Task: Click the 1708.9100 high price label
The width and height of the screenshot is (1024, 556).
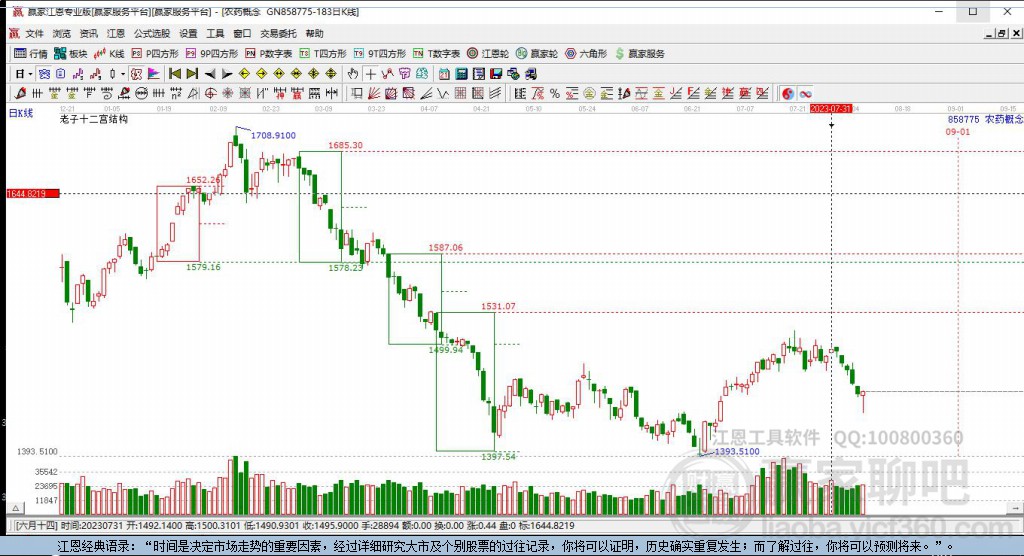Action: [273, 135]
